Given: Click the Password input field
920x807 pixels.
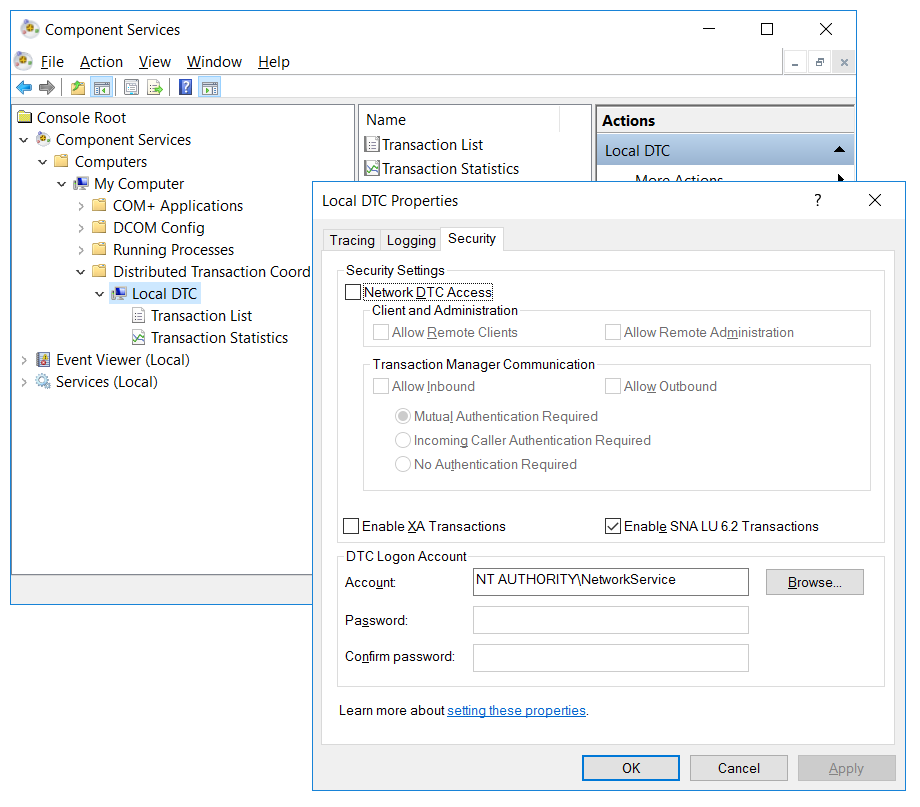Looking at the screenshot, I should point(611,620).
